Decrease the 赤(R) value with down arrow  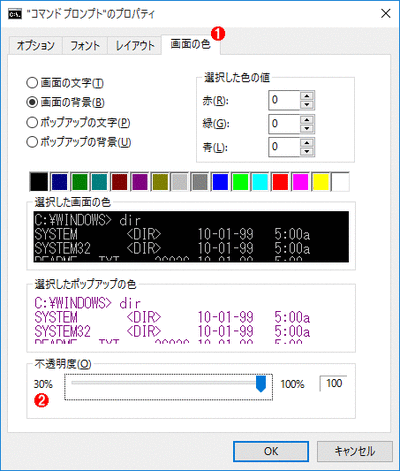coord(307,105)
